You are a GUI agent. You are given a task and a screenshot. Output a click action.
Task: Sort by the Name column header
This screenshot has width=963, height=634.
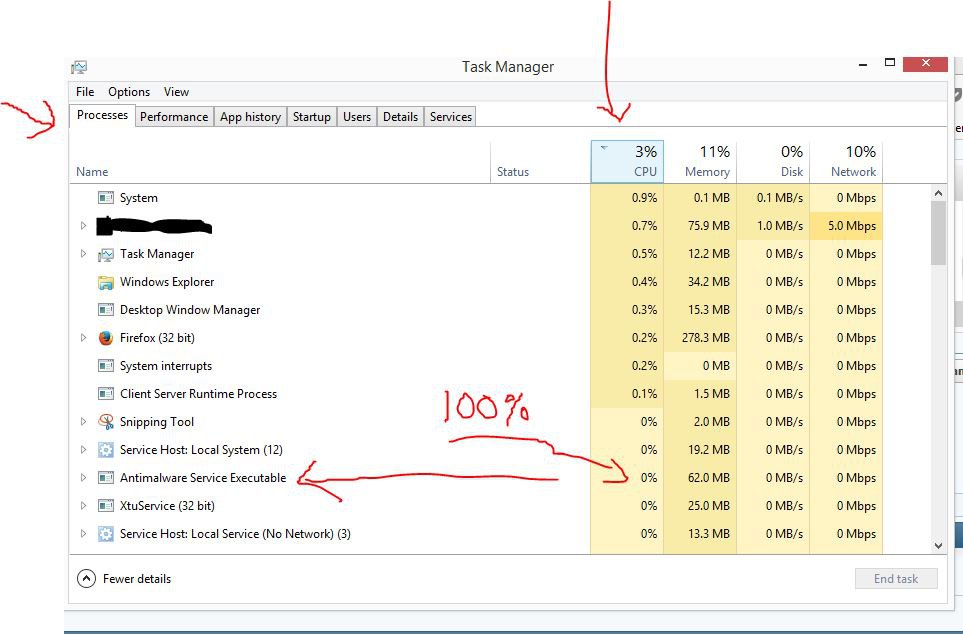(x=279, y=162)
